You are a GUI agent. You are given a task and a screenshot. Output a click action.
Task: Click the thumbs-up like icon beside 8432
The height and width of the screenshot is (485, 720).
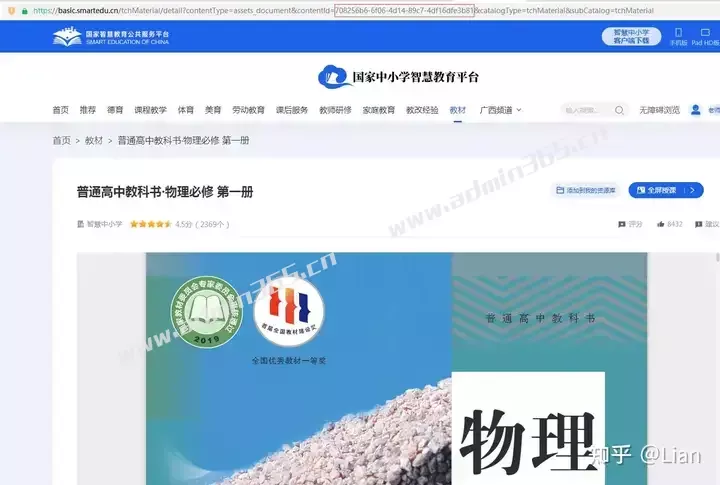pyautogui.click(x=660, y=224)
